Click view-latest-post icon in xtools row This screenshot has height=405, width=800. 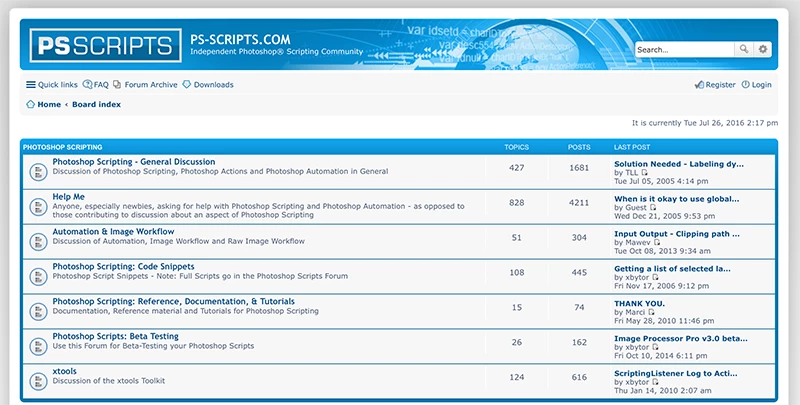[x=656, y=382]
